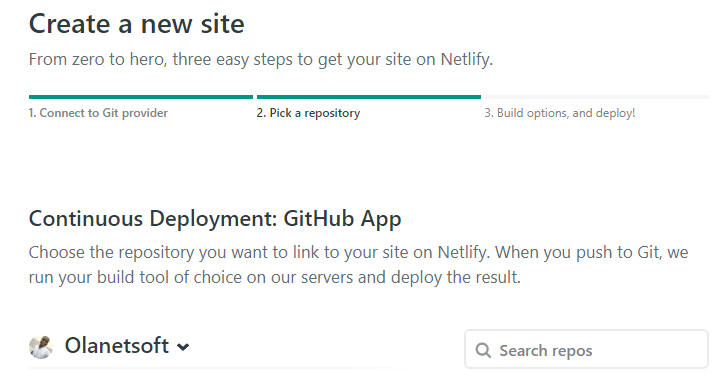Click the grey third progress bar segment
The image size is (725, 389).
pyautogui.click(x=596, y=97)
